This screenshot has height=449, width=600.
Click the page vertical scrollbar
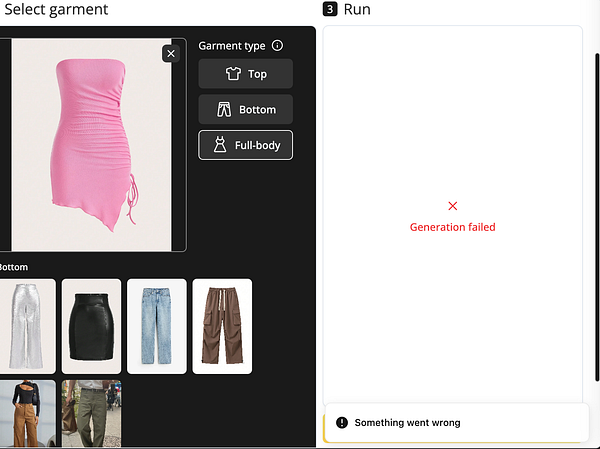[597, 217]
